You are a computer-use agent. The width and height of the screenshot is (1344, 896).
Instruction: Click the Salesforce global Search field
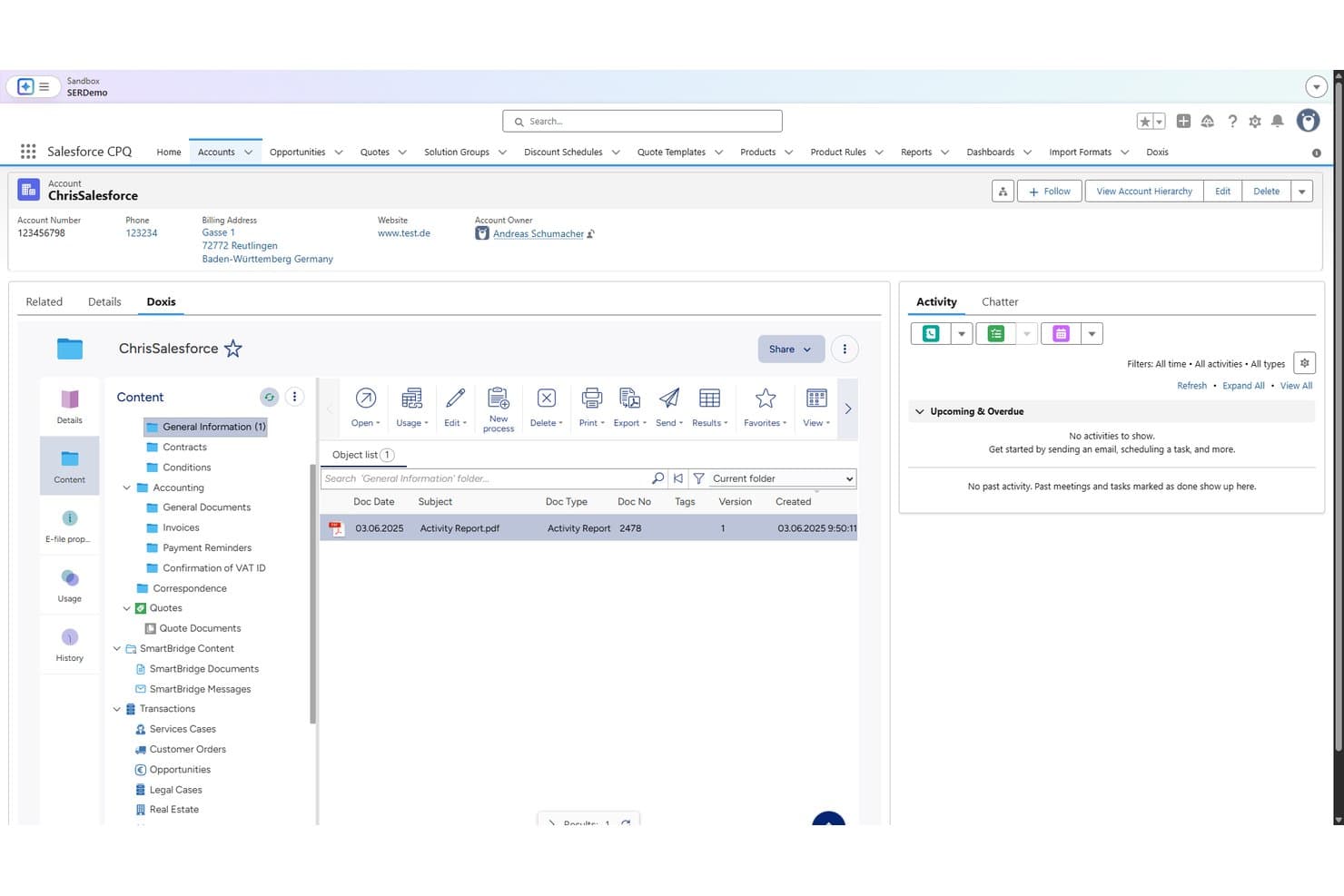(x=642, y=121)
